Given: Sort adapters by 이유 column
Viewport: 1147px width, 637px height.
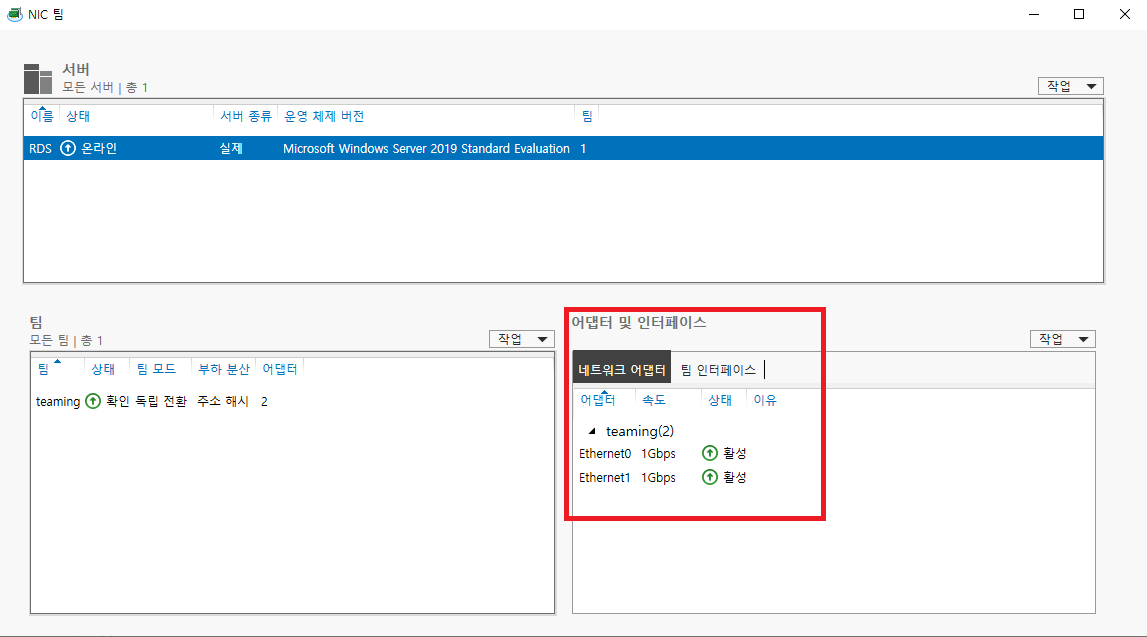Looking at the screenshot, I should tap(765, 400).
